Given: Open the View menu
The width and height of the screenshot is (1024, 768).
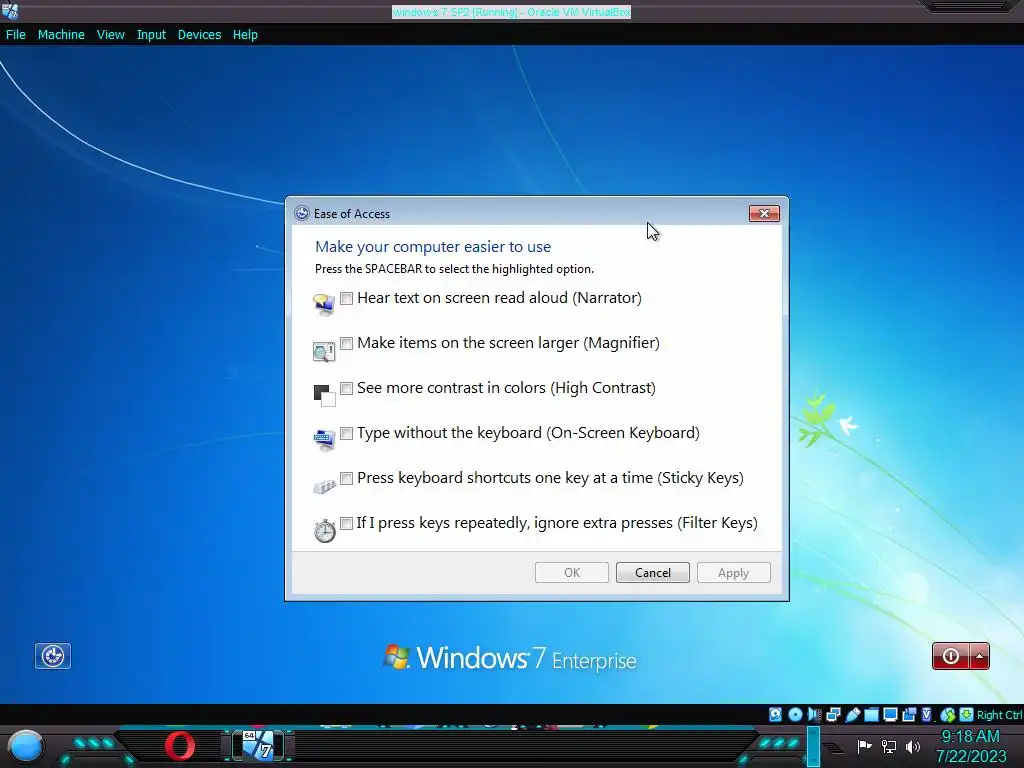Looking at the screenshot, I should point(110,35).
